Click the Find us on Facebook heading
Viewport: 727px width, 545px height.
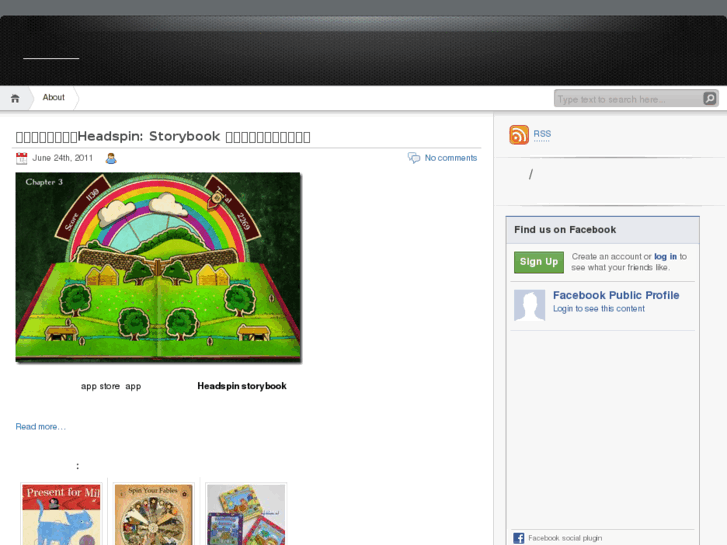[x=565, y=230]
